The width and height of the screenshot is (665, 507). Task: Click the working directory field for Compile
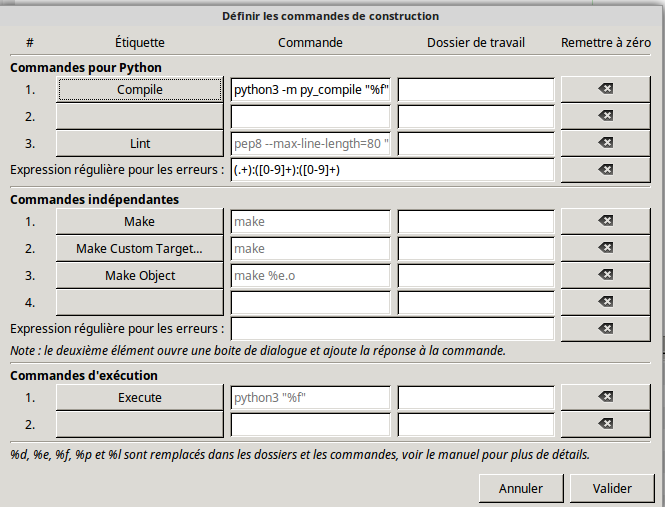click(x=476, y=89)
